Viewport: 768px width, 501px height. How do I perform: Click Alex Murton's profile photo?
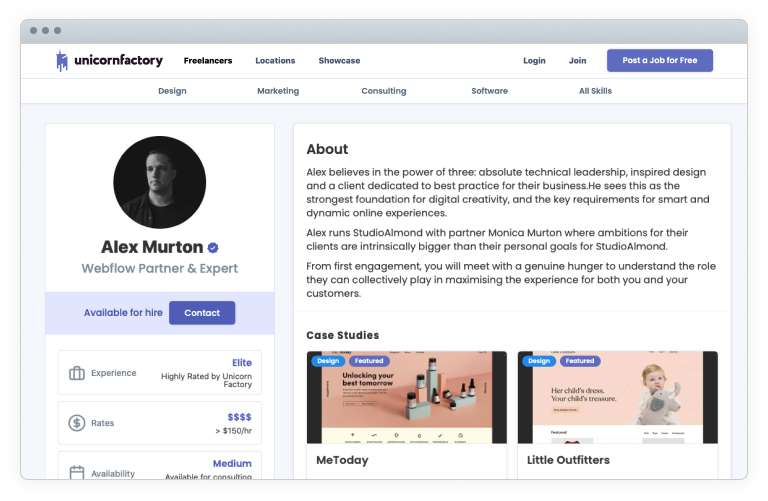pos(160,182)
